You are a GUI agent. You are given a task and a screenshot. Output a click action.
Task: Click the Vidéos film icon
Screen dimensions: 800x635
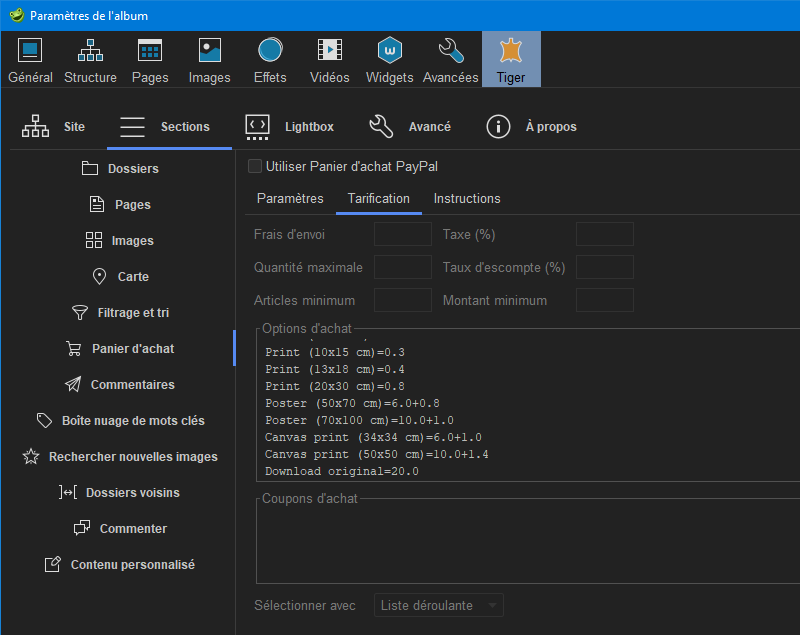[329, 59]
